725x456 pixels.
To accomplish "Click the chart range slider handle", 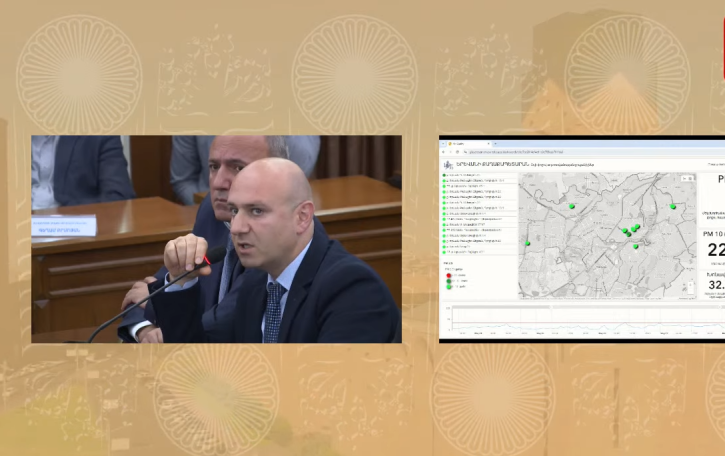I will click(550, 307).
